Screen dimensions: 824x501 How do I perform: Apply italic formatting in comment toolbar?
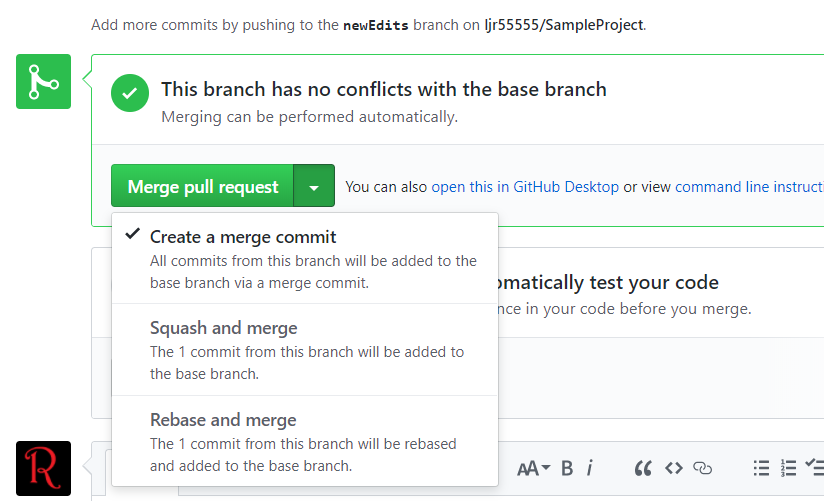tap(590, 468)
